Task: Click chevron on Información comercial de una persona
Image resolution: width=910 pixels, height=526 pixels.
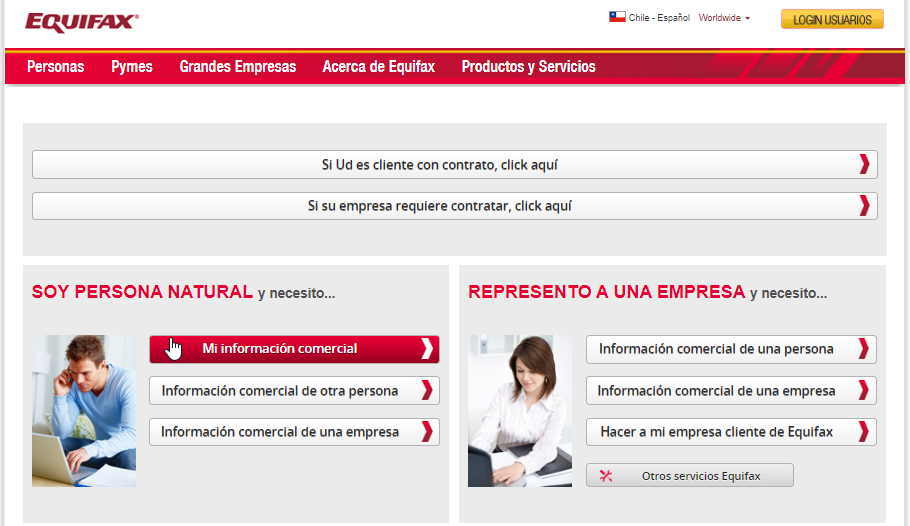Action: 864,349
